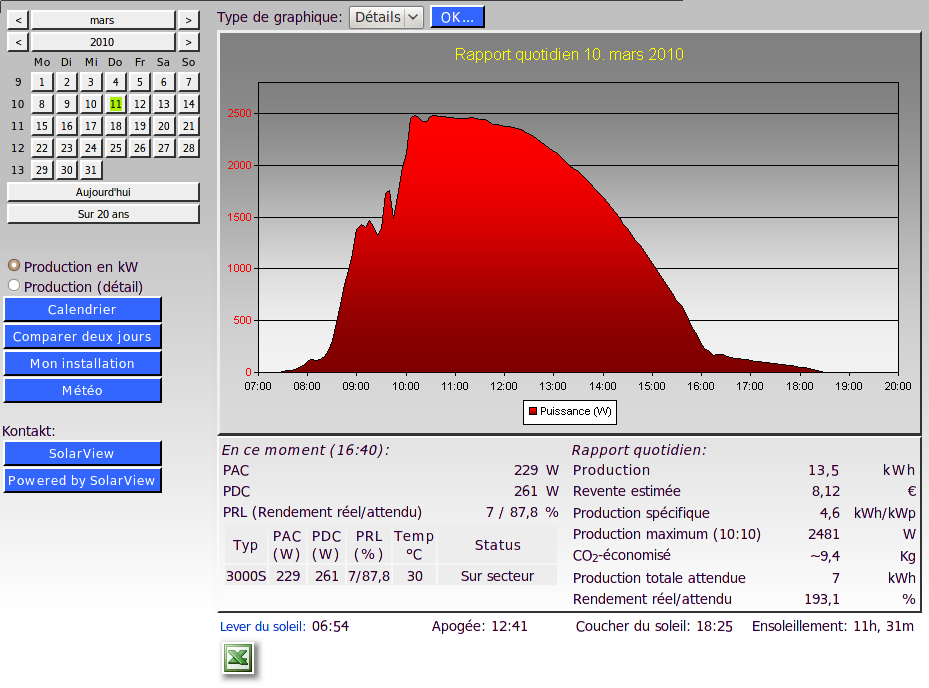The width and height of the screenshot is (929, 688).
Task: Pick day 7 in the calendar
Action: (x=188, y=82)
